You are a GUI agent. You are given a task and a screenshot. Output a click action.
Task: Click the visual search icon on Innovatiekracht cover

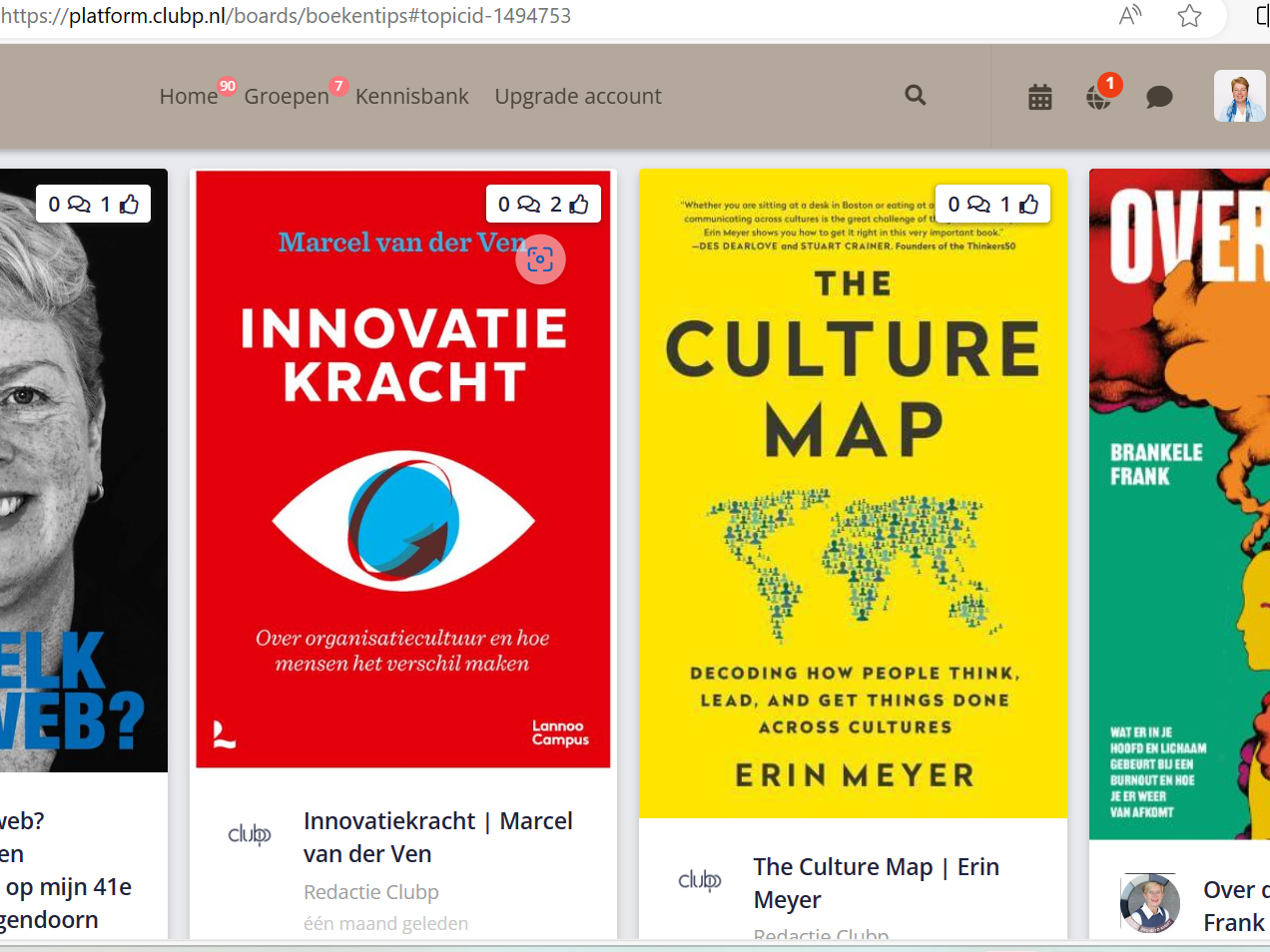540,259
